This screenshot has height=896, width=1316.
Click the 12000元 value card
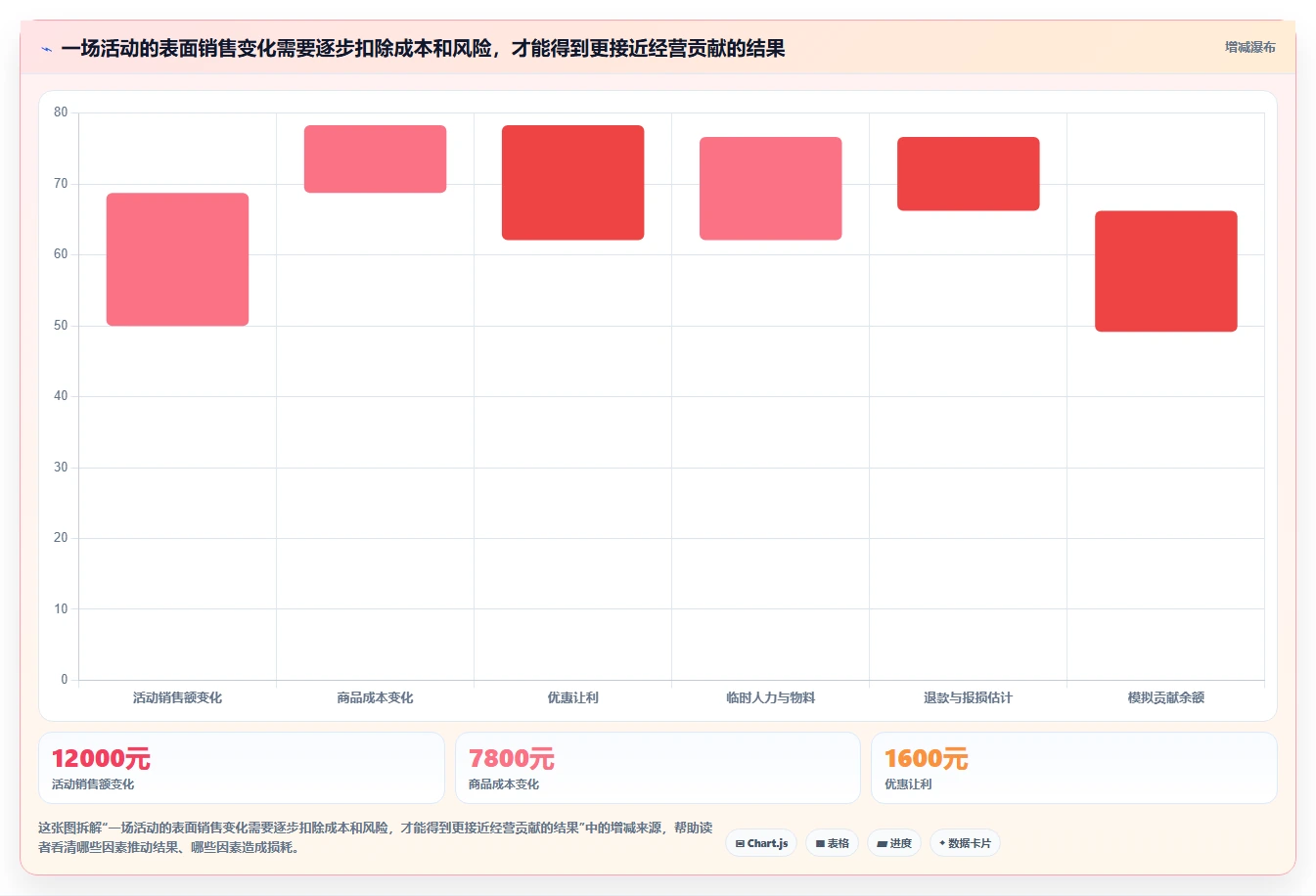click(x=242, y=768)
